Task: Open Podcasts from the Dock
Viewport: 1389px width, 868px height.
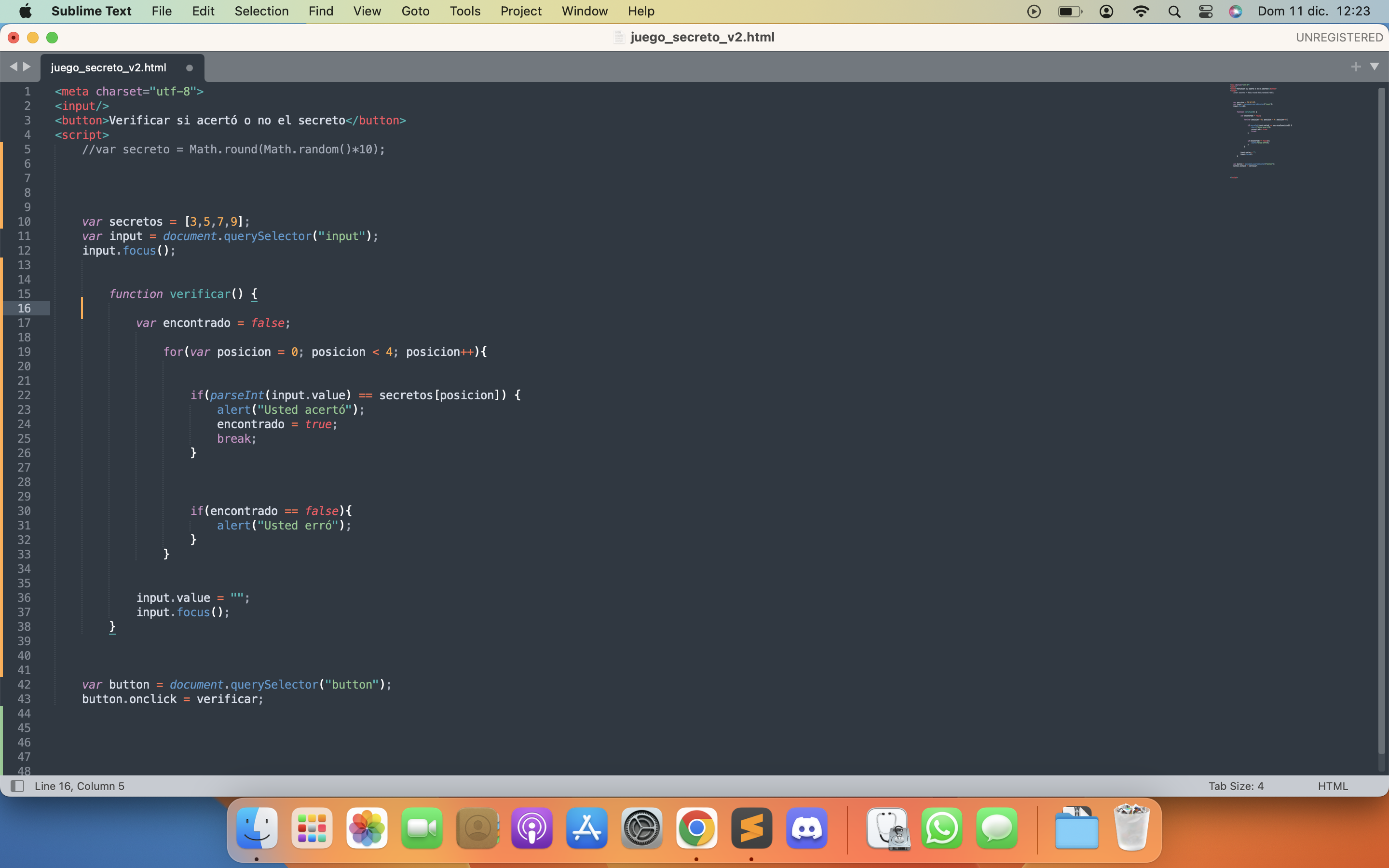Action: click(532, 828)
